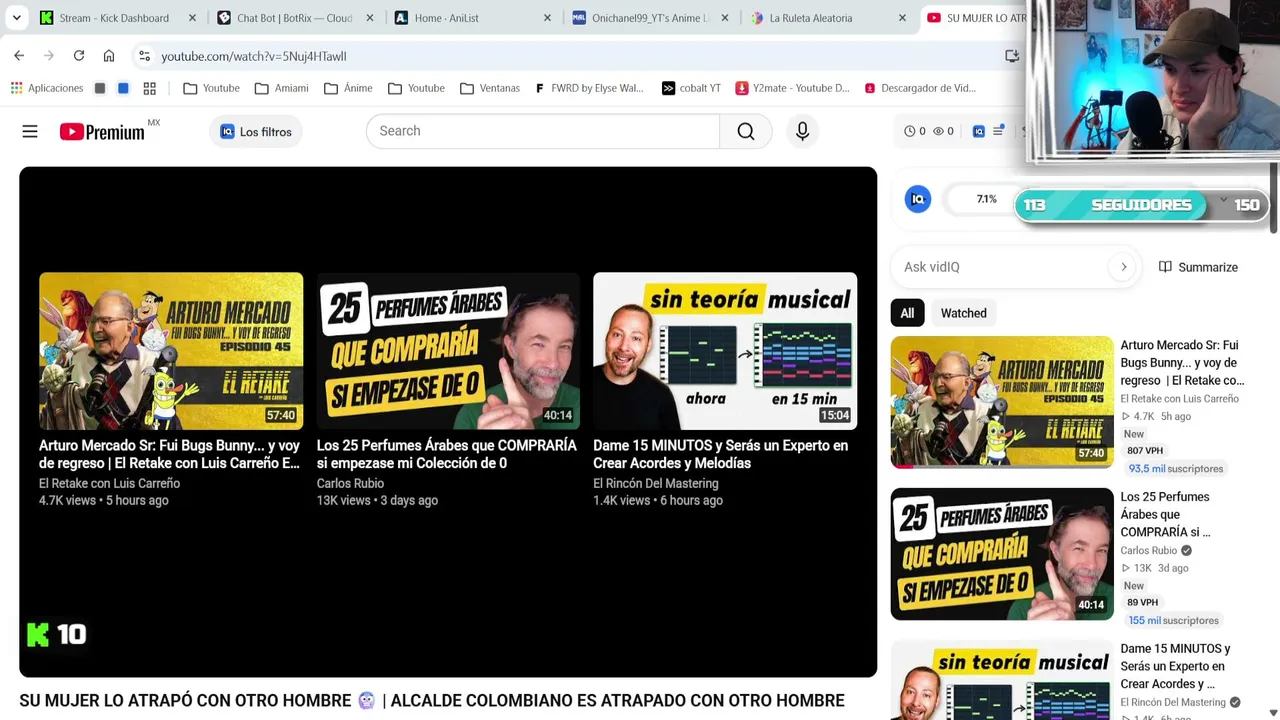The image size is (1280, 720).
Task: Open the Amiami bookmarks folder
Action: [281, 88]
